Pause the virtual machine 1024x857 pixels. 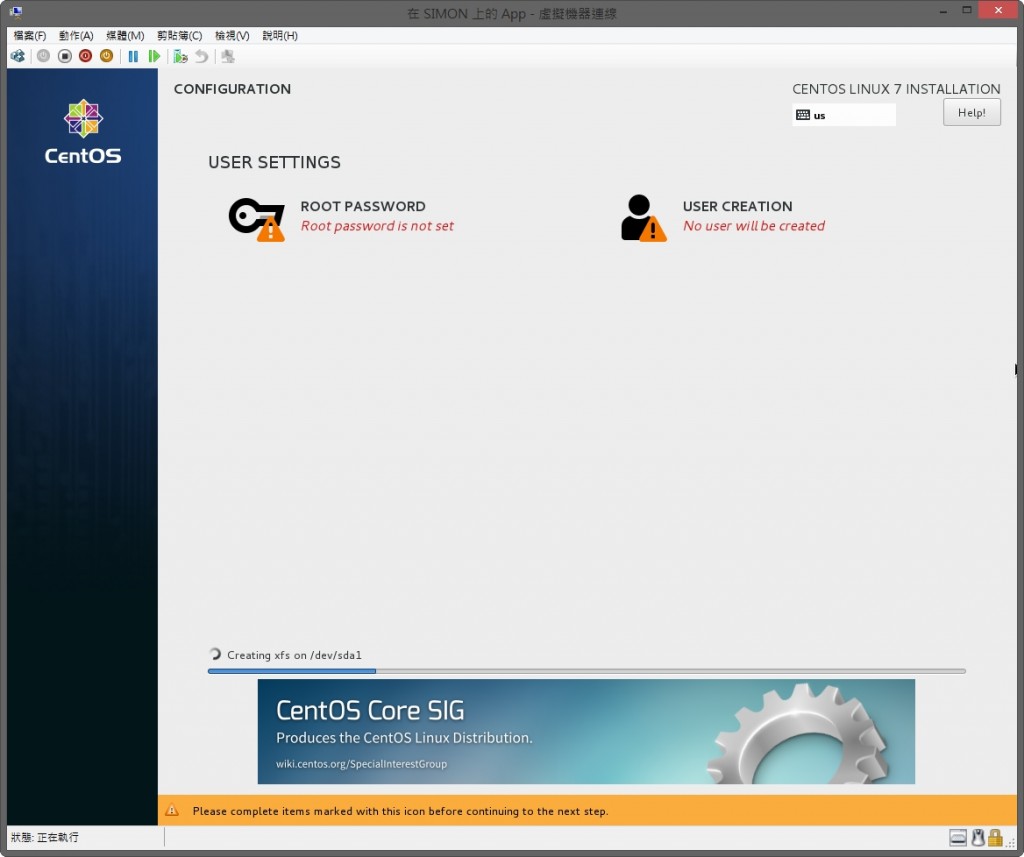(x=133, y=56)
